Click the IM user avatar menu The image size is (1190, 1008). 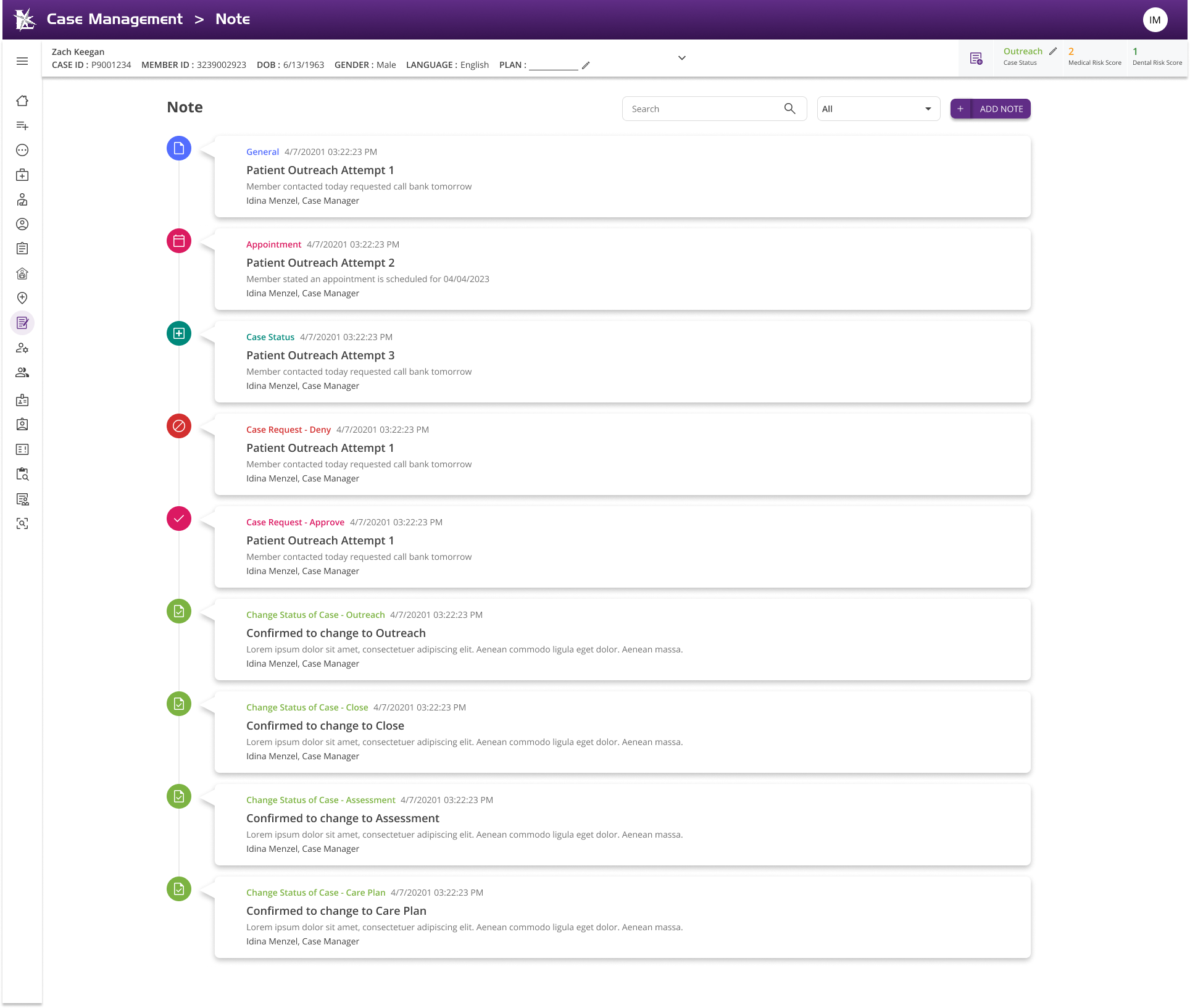coord(1155,20)
